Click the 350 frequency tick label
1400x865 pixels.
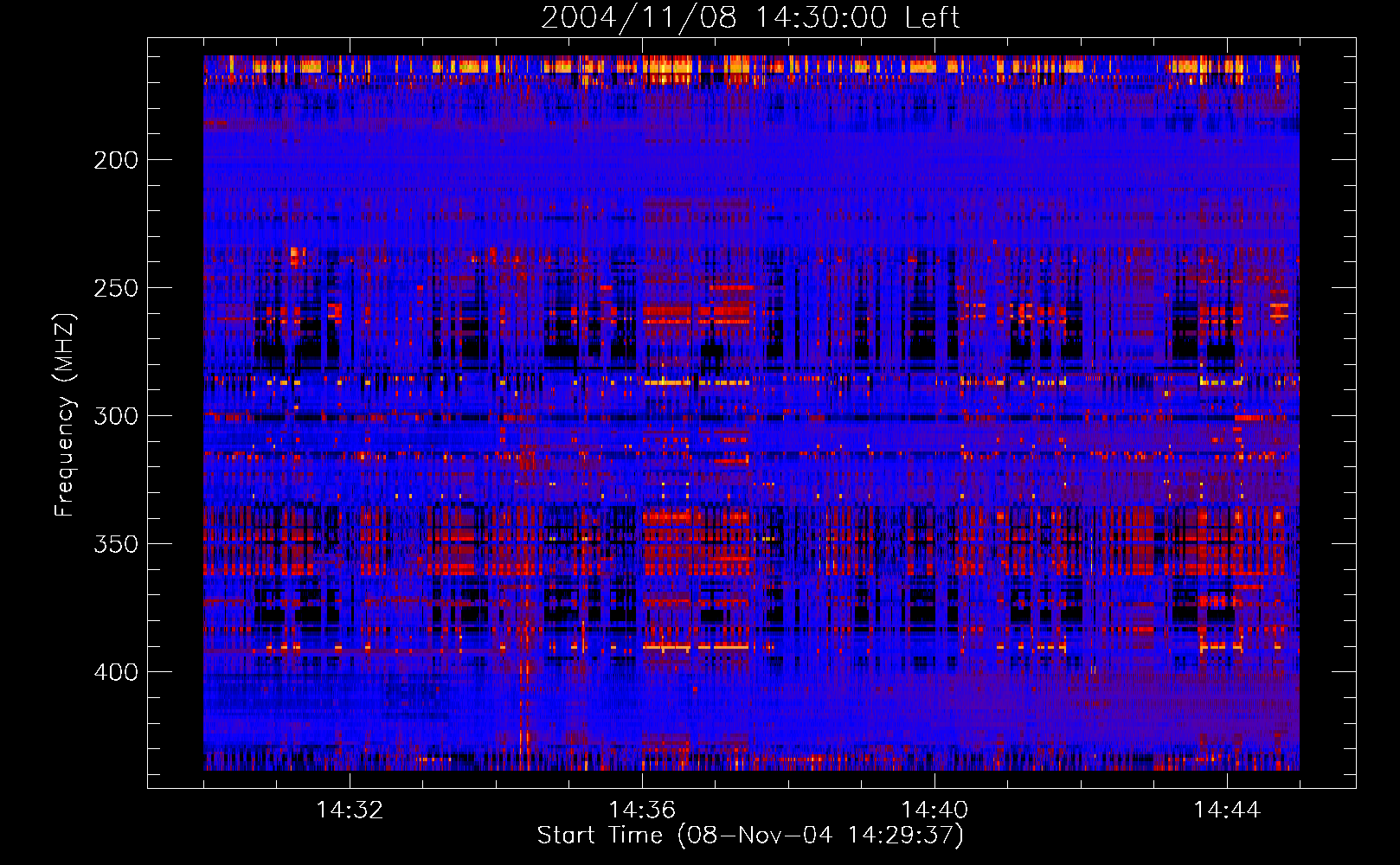tap(116, 544)
